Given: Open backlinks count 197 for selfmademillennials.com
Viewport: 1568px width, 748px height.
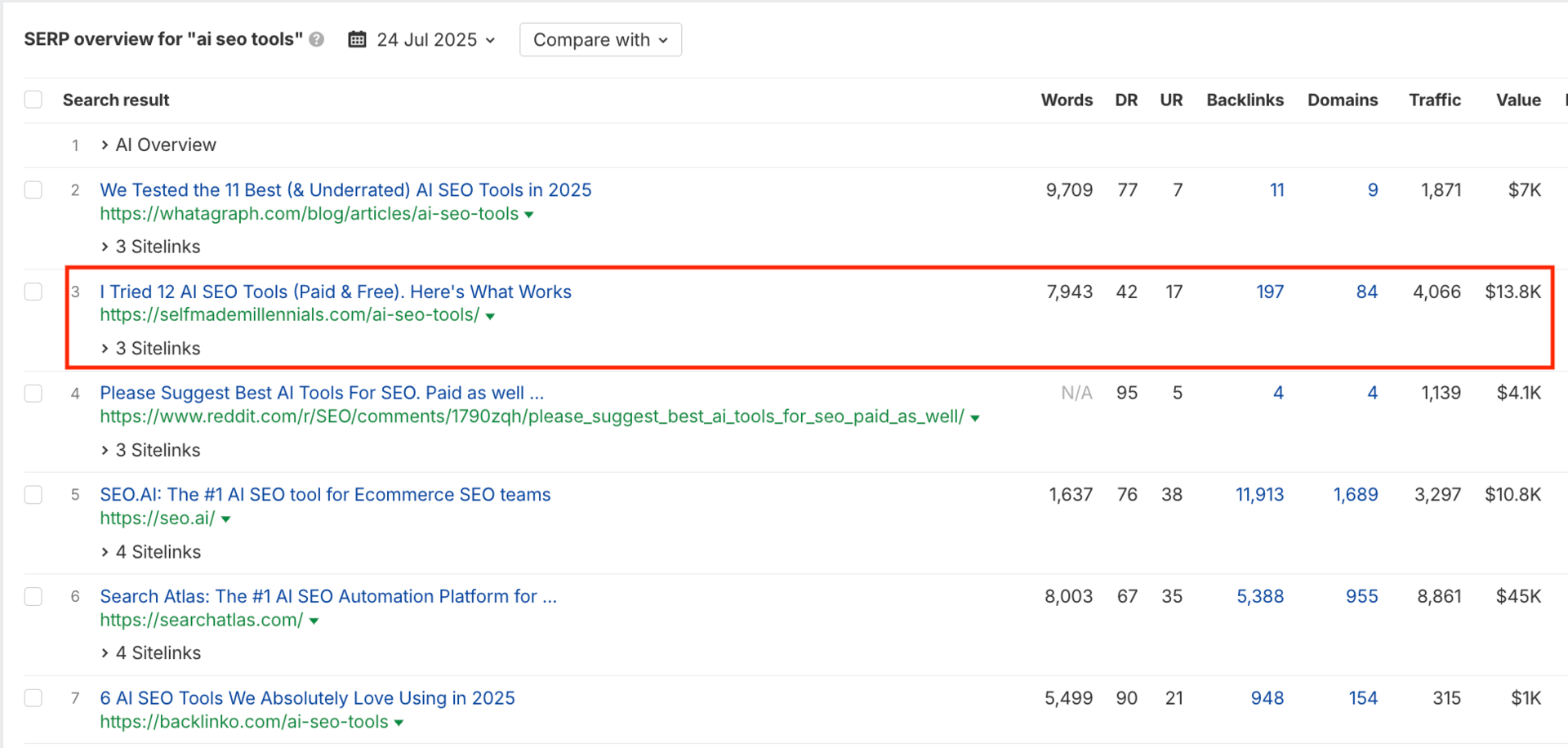Looking at the screenshot, I should click(x=1270, y=292).
